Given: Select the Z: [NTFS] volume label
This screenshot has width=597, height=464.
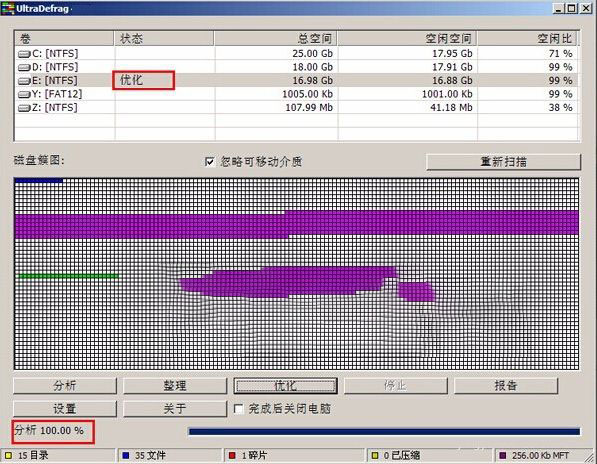Looking at the screenshot, I should tap(55, 108).
